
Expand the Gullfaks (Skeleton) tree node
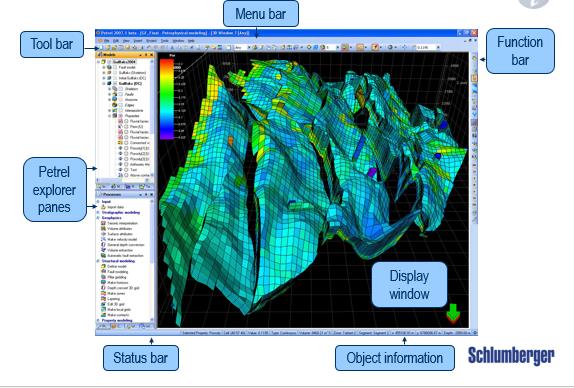[104, 73]
